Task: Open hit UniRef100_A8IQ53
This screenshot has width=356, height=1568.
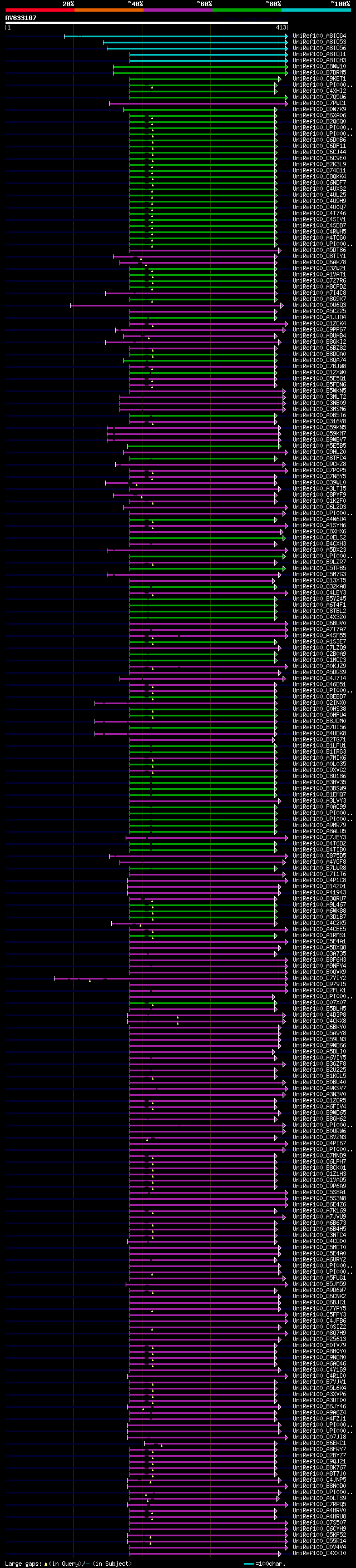Action: click(319, 42)
